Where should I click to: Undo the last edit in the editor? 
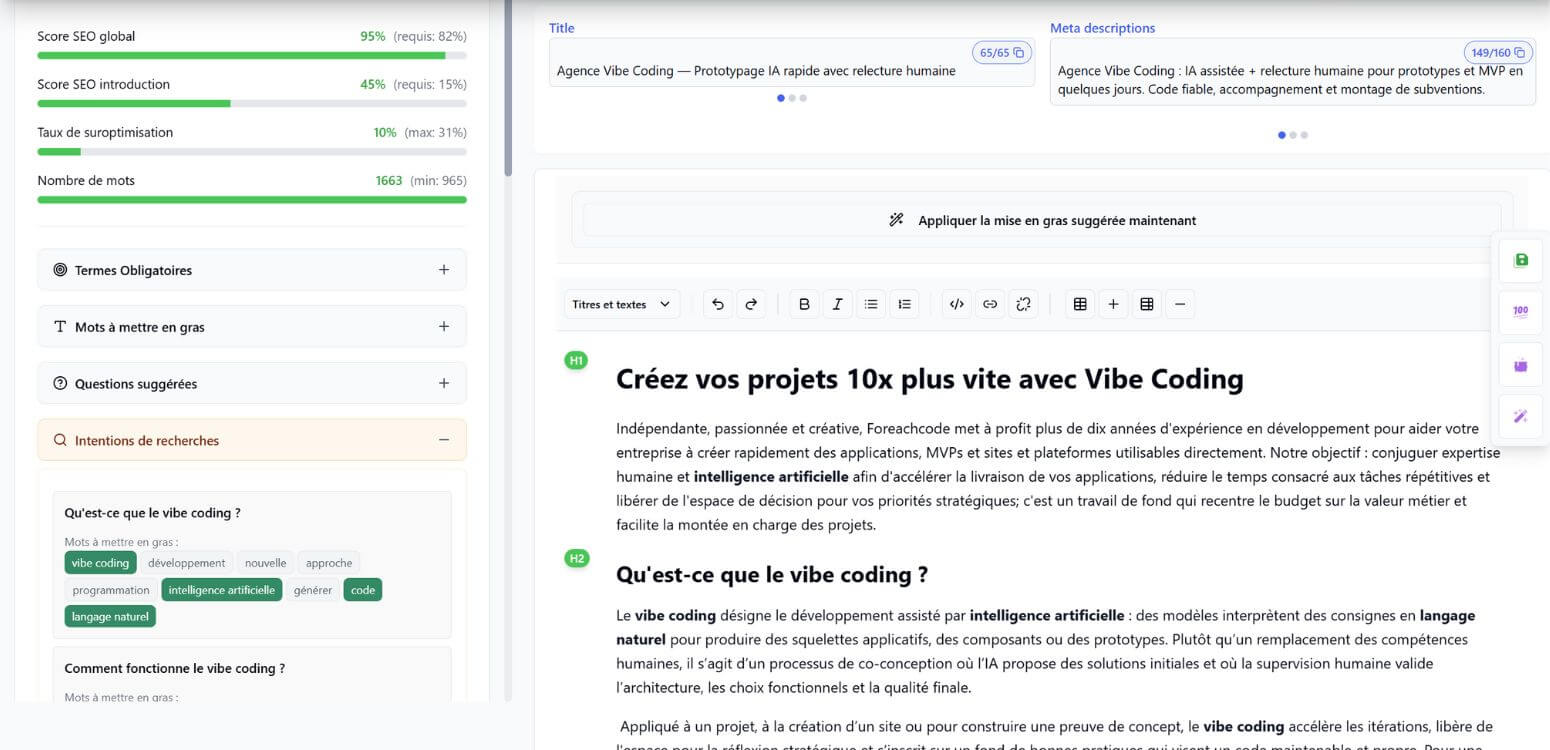718,305
